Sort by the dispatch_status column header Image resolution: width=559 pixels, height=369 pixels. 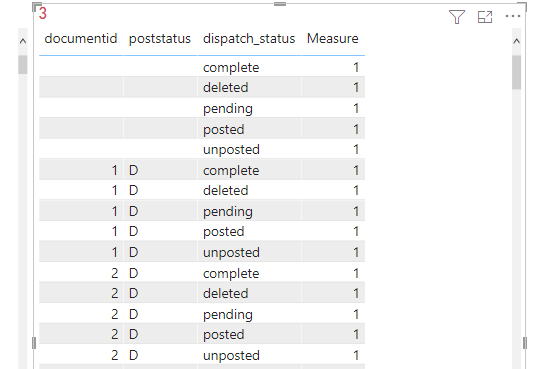tap(249, 39)
